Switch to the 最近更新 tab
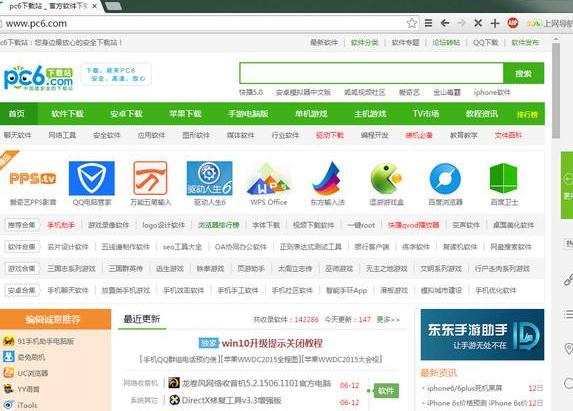573x411 pixels. pos(142,319)
